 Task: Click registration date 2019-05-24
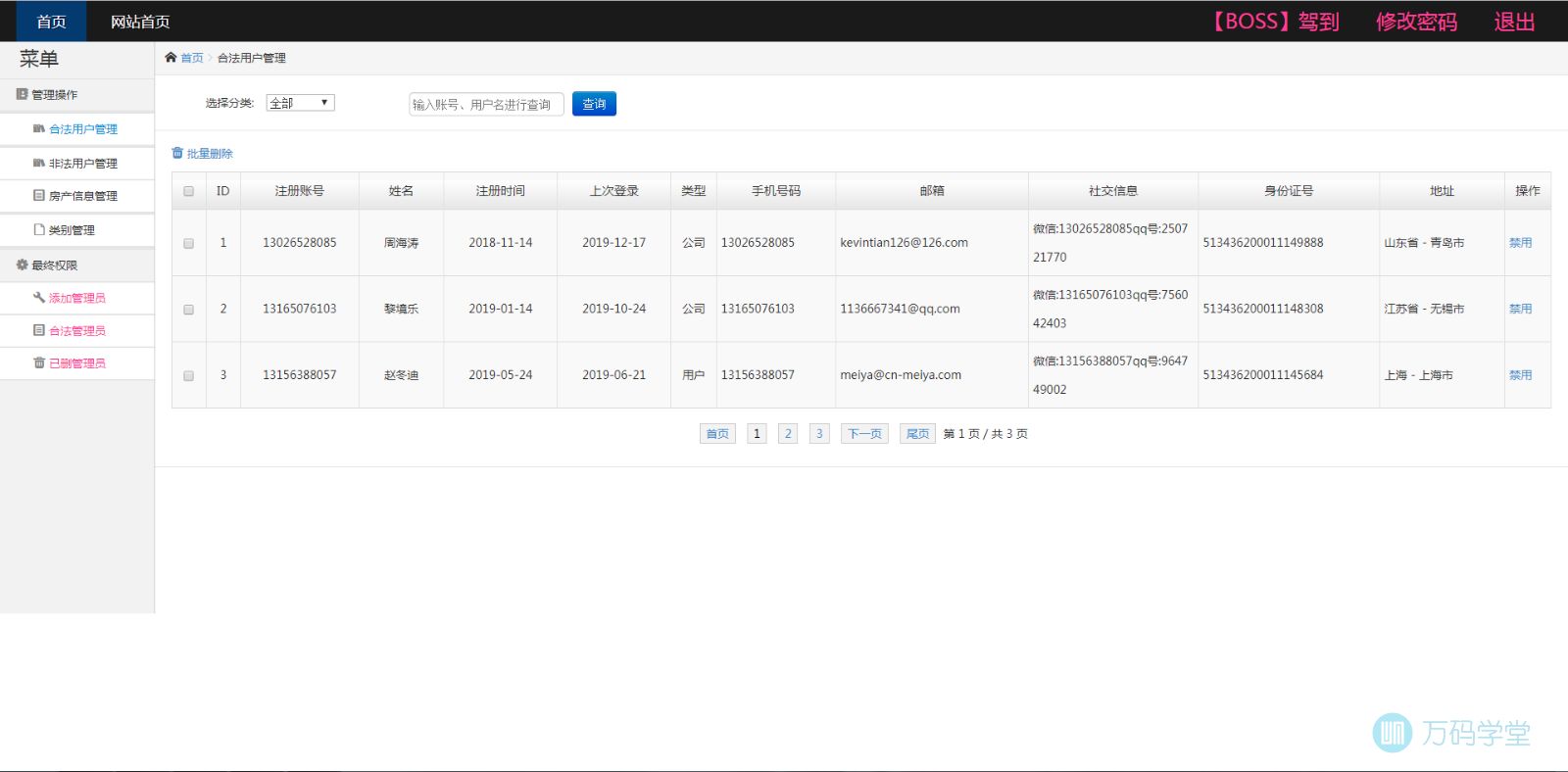[x=501, y=375]
